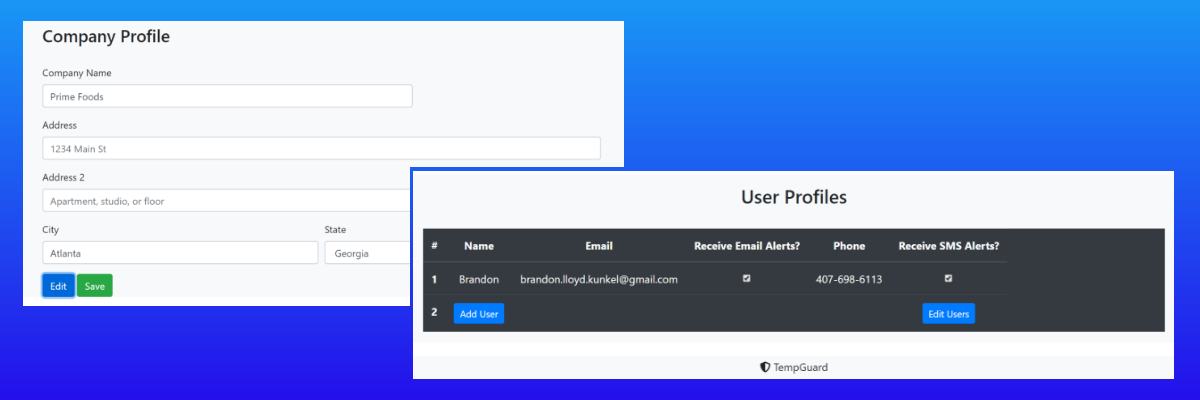This screenshot has width=1200, height=400.
Task: Click the Edit button in Company Profile
Action: pyautogui.click(x=58, y=286)
